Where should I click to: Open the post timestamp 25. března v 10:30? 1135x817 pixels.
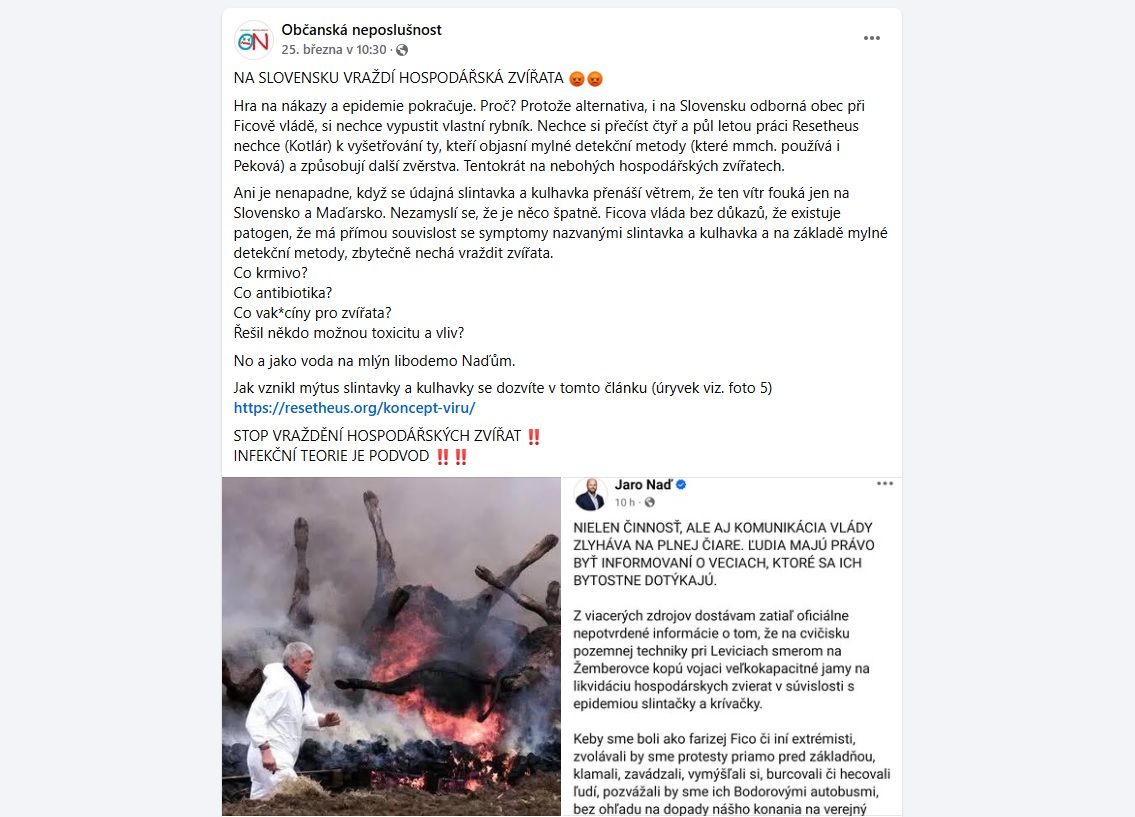[334, 50]
